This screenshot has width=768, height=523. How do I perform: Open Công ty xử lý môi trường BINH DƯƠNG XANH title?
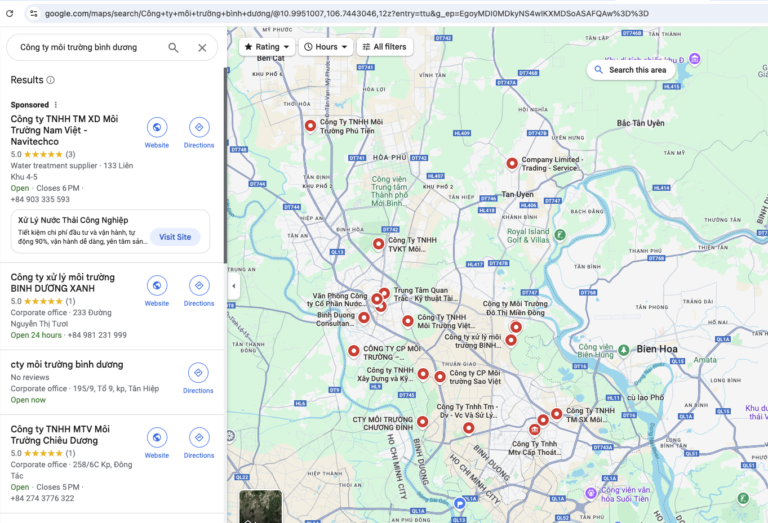(x=63, y=283)
